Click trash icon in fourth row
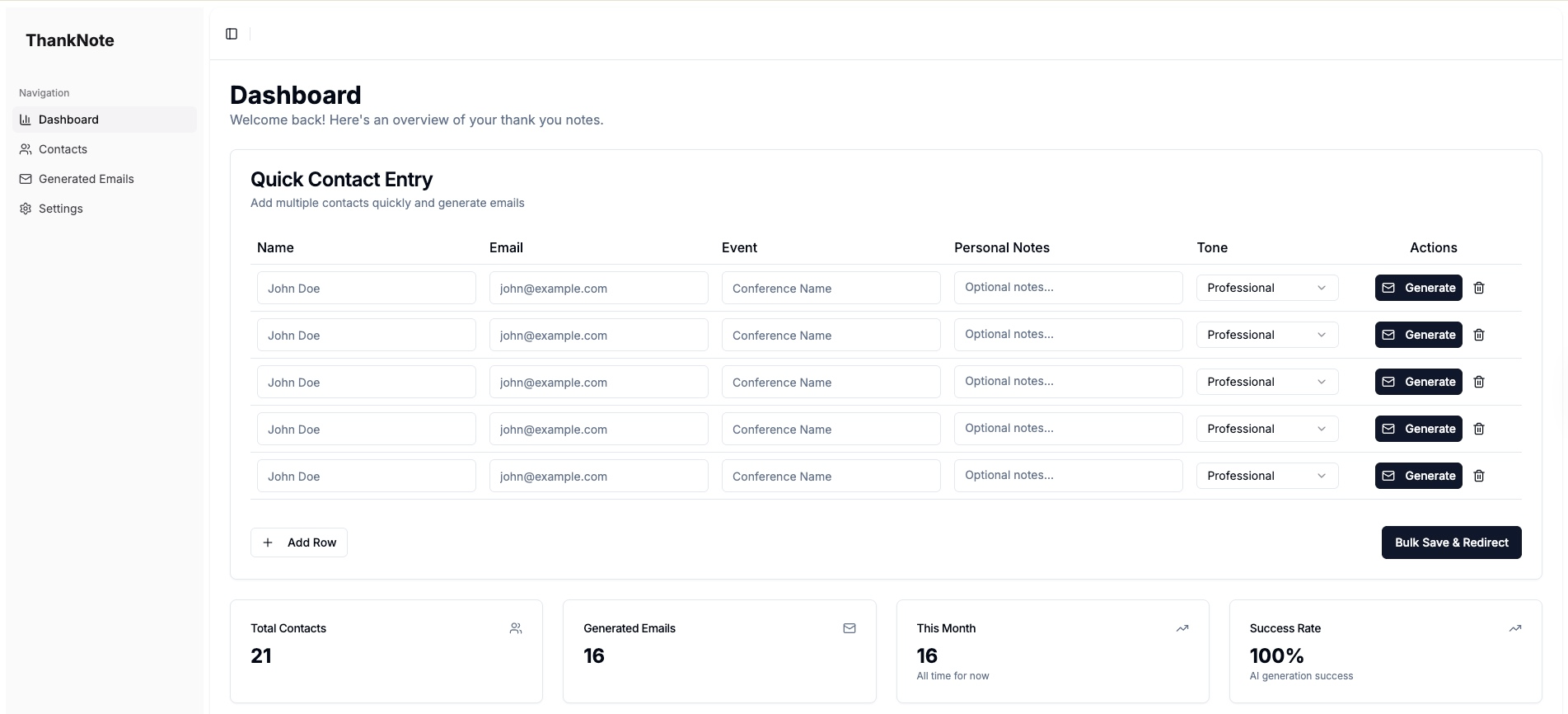Screen dimensions: 1568x714 point(1479,429)
